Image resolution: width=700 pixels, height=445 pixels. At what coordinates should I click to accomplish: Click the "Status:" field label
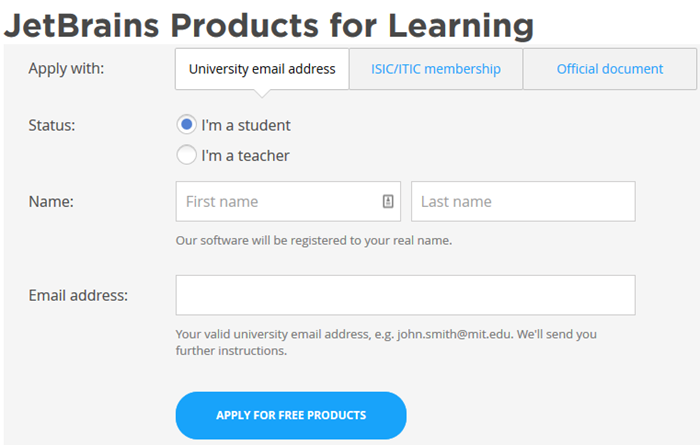[x=52, y=126]
